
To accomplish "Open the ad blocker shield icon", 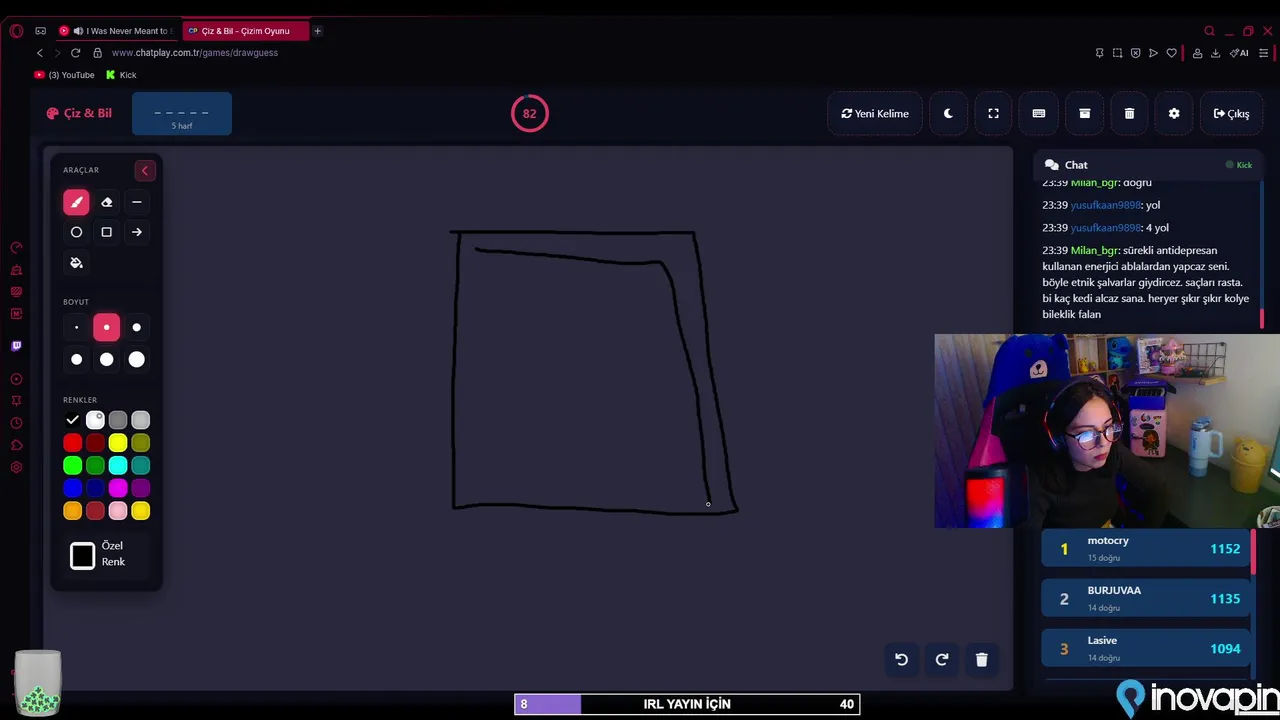I will [x=1135, y=53].
